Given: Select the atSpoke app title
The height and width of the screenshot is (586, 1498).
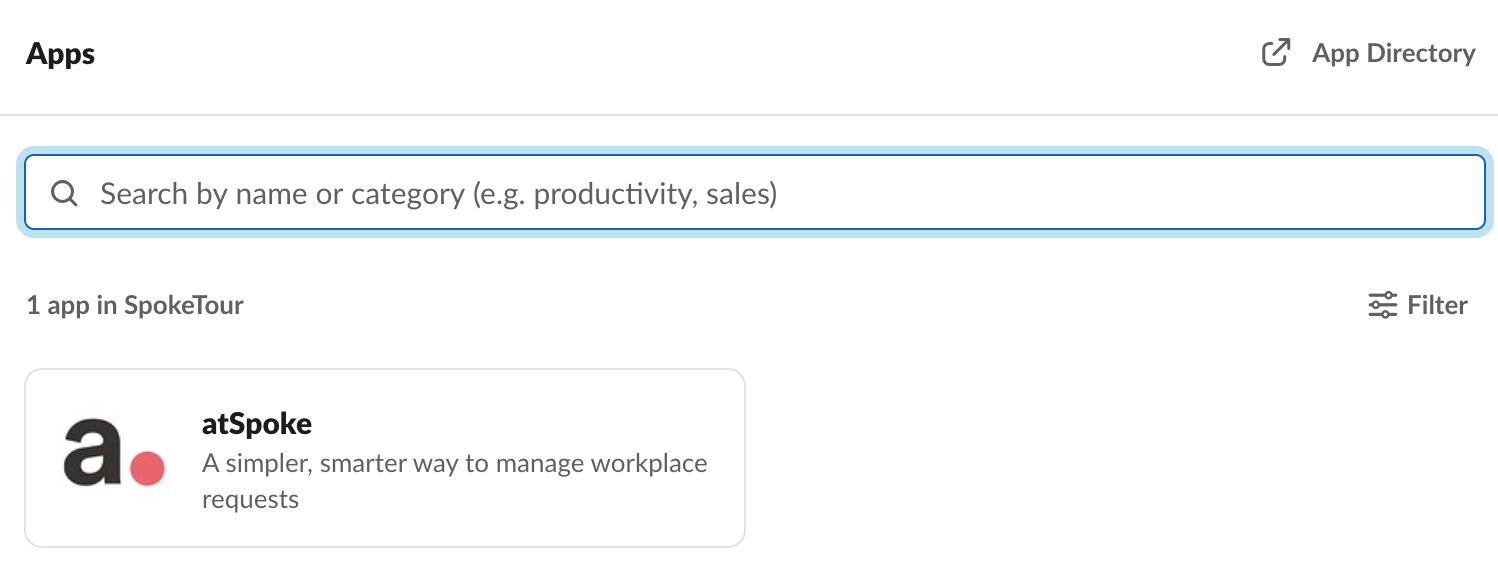Looking at the screenshot, I should pyautogui.click(x=257, y=424).
